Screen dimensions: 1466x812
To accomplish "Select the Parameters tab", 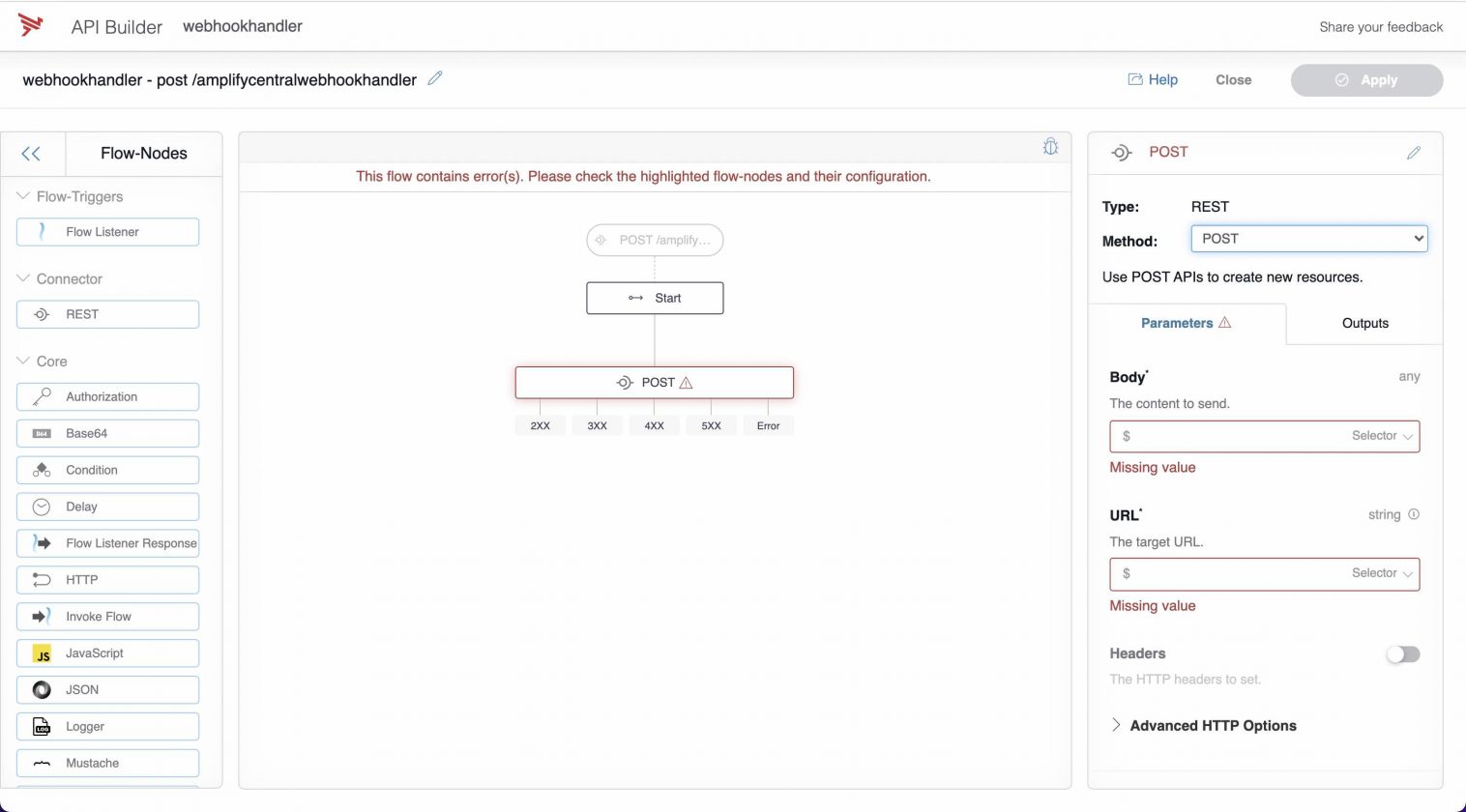I will pos(1178,323).
